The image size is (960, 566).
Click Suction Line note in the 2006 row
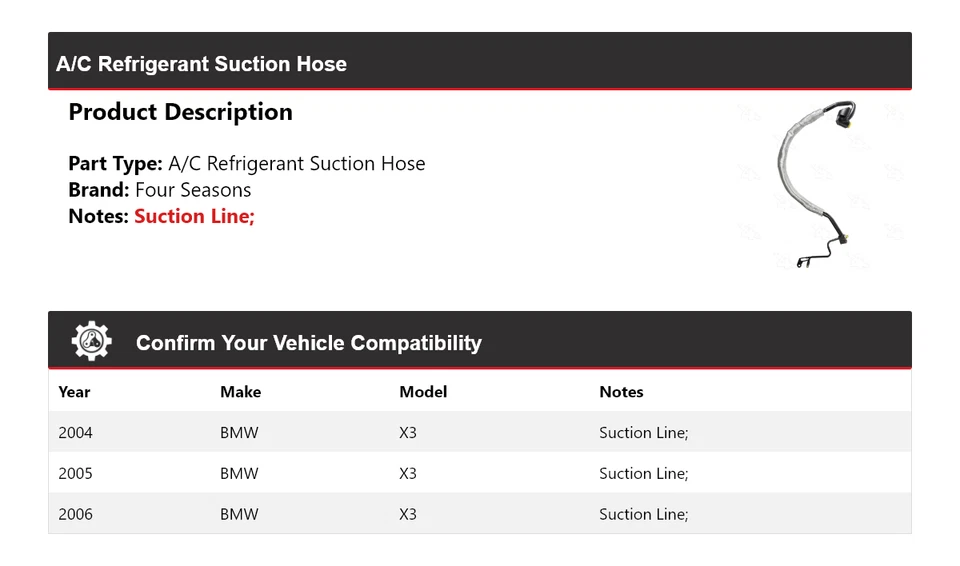(643, 514)
